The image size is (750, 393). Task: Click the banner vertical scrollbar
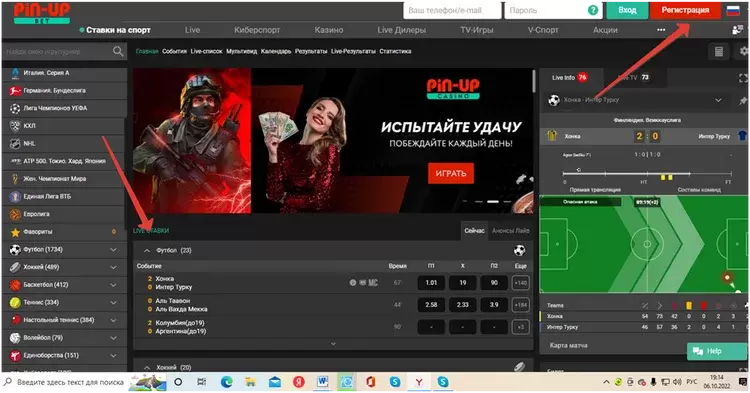click(534, 82)
